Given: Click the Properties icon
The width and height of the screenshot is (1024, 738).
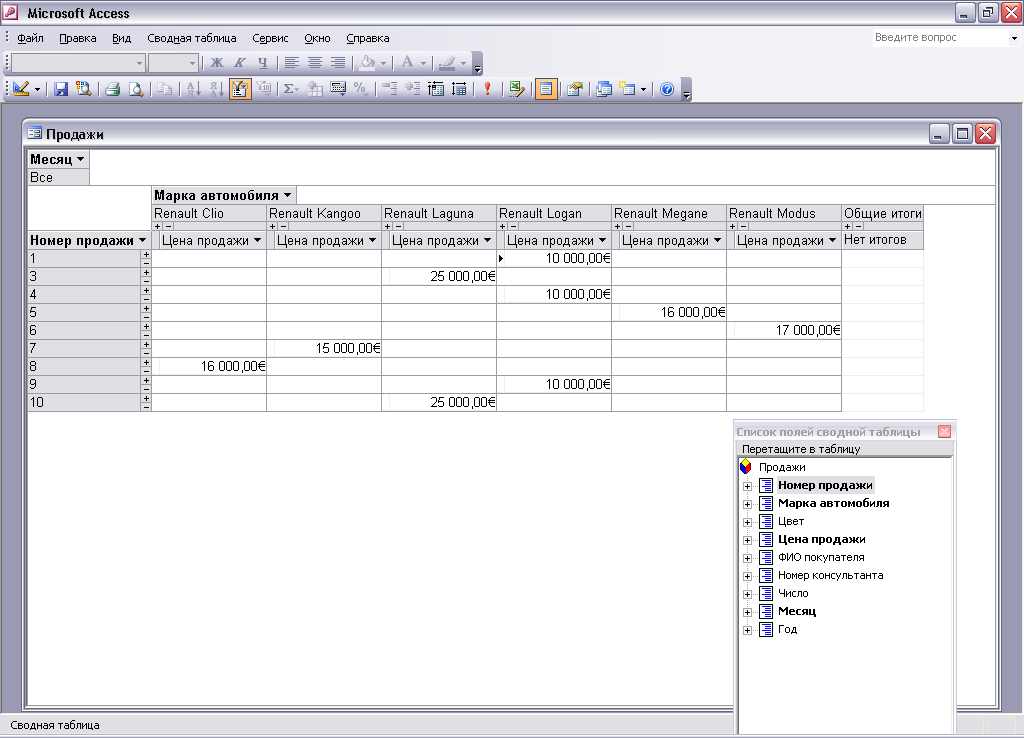Looking at the screenshot, I should 575,89.
